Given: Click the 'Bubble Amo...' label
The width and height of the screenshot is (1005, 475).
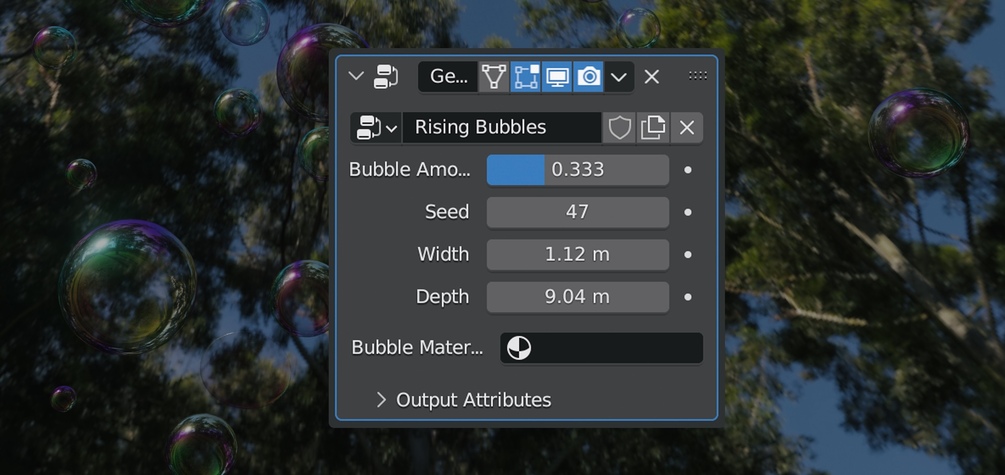Looking at the screenshot, I should pyautogui.click(x=410, y=170).
